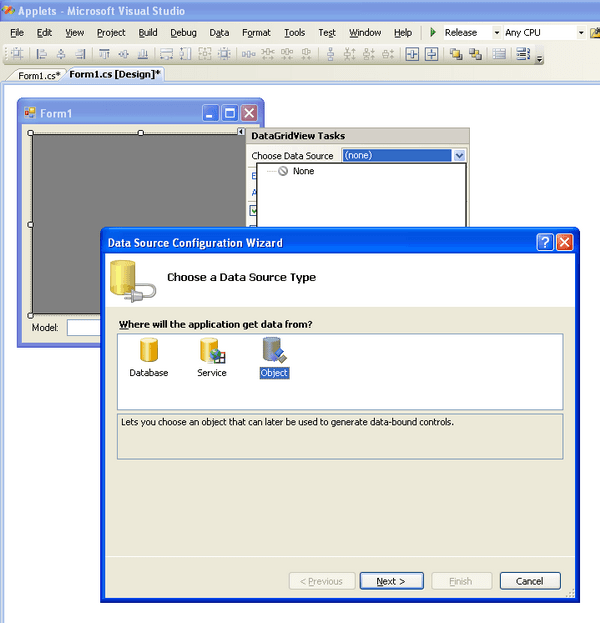Toggle the DataGridView smart tag arrow
The height and width of the screenshot is (623, 600).
pos(241,132)
